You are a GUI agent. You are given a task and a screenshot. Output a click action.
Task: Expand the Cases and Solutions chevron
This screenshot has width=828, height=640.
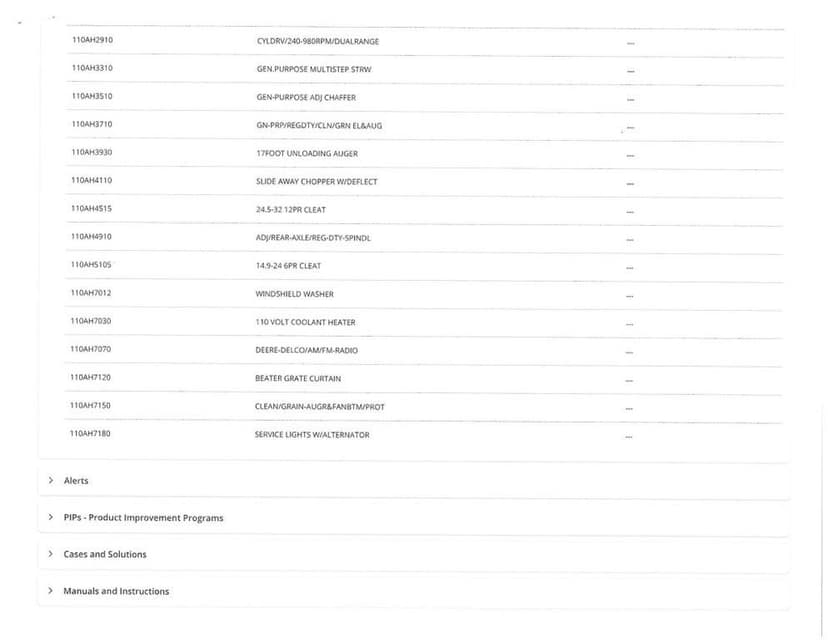(x=51, y=554)
